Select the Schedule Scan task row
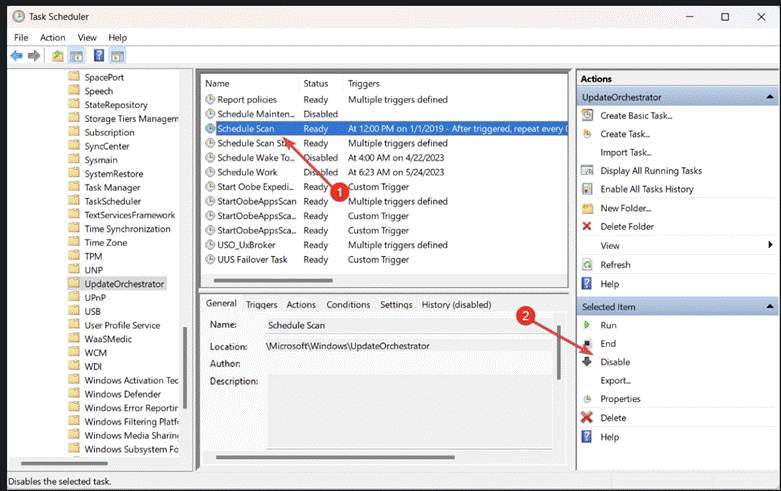 (385, 128)
